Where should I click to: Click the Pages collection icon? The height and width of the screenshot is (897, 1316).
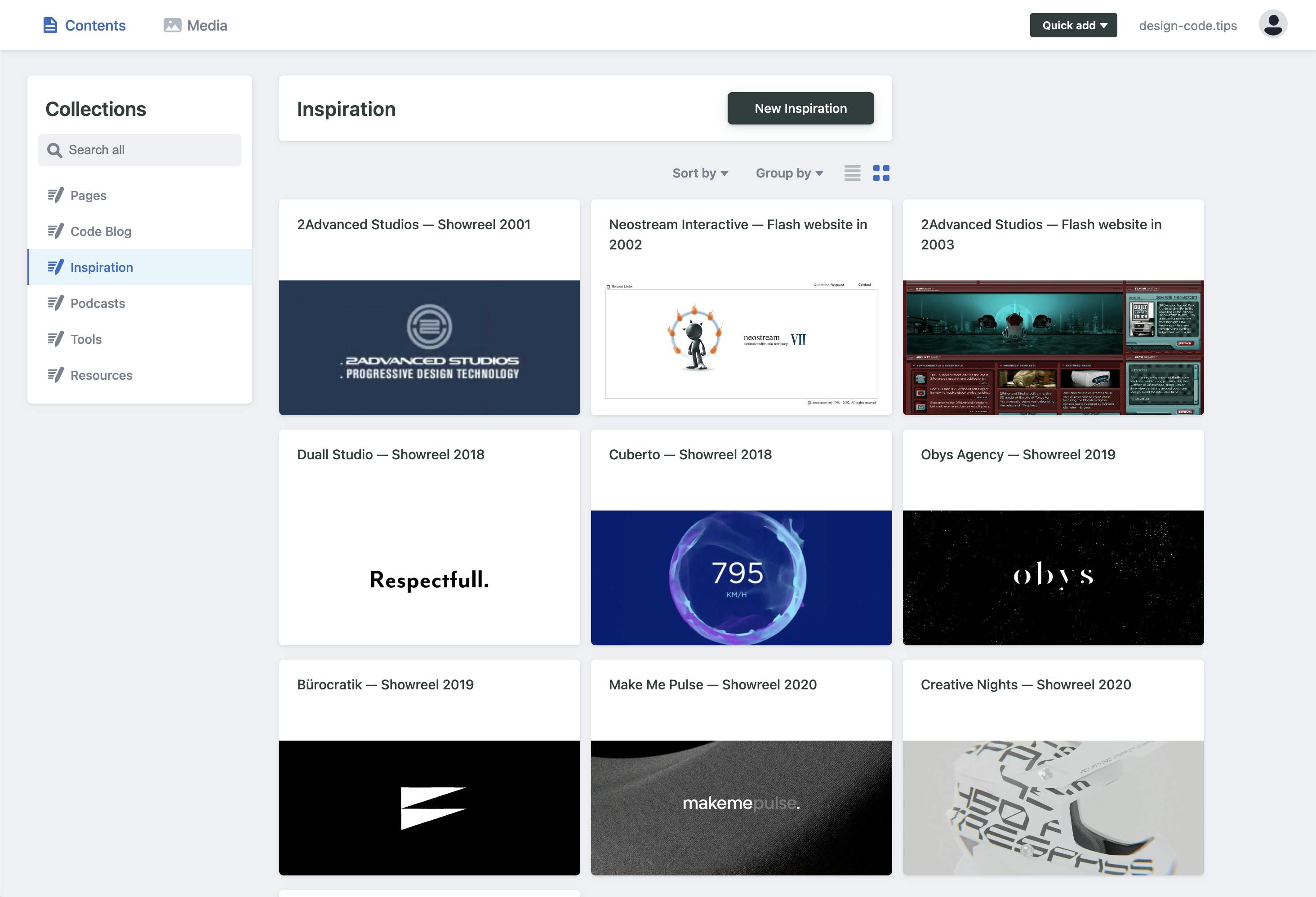pos(55,195)
